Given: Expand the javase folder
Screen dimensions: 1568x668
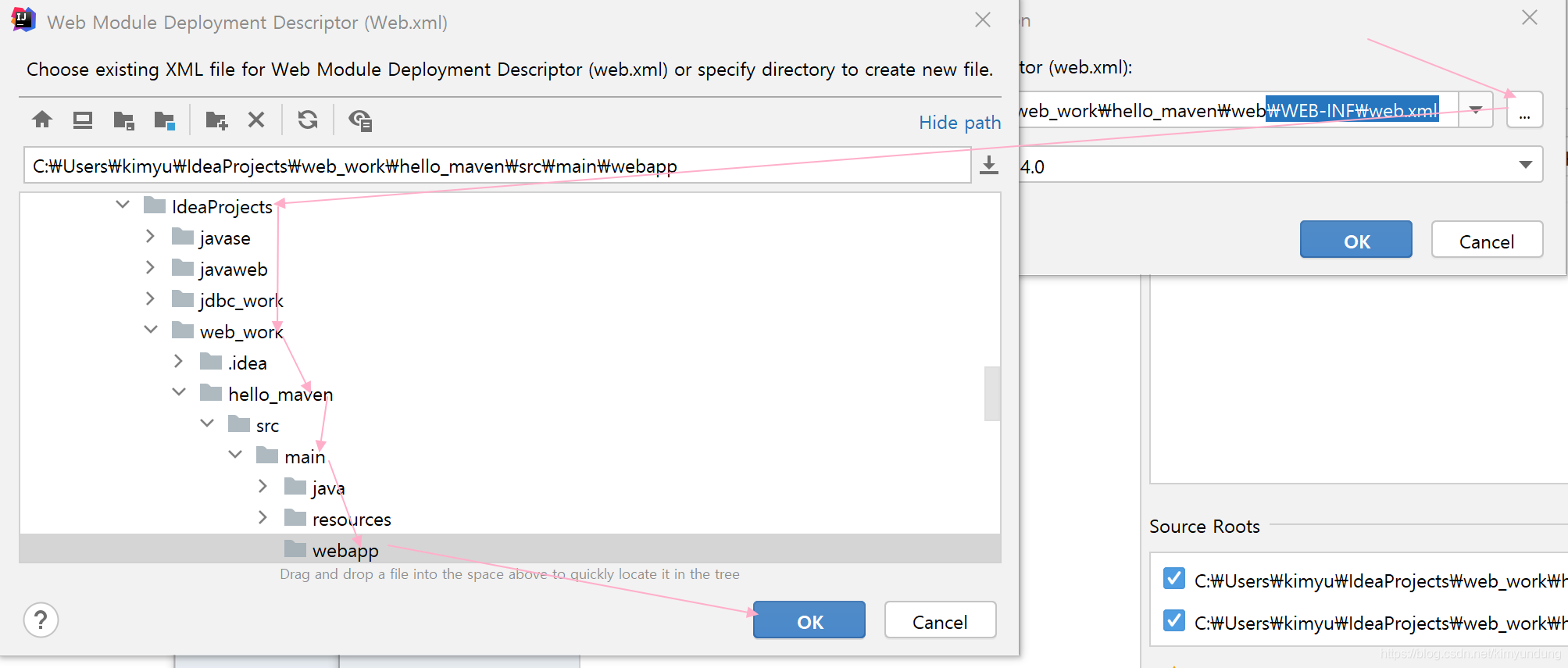Looking at the screenshot, I should click(x=150, y=236).
